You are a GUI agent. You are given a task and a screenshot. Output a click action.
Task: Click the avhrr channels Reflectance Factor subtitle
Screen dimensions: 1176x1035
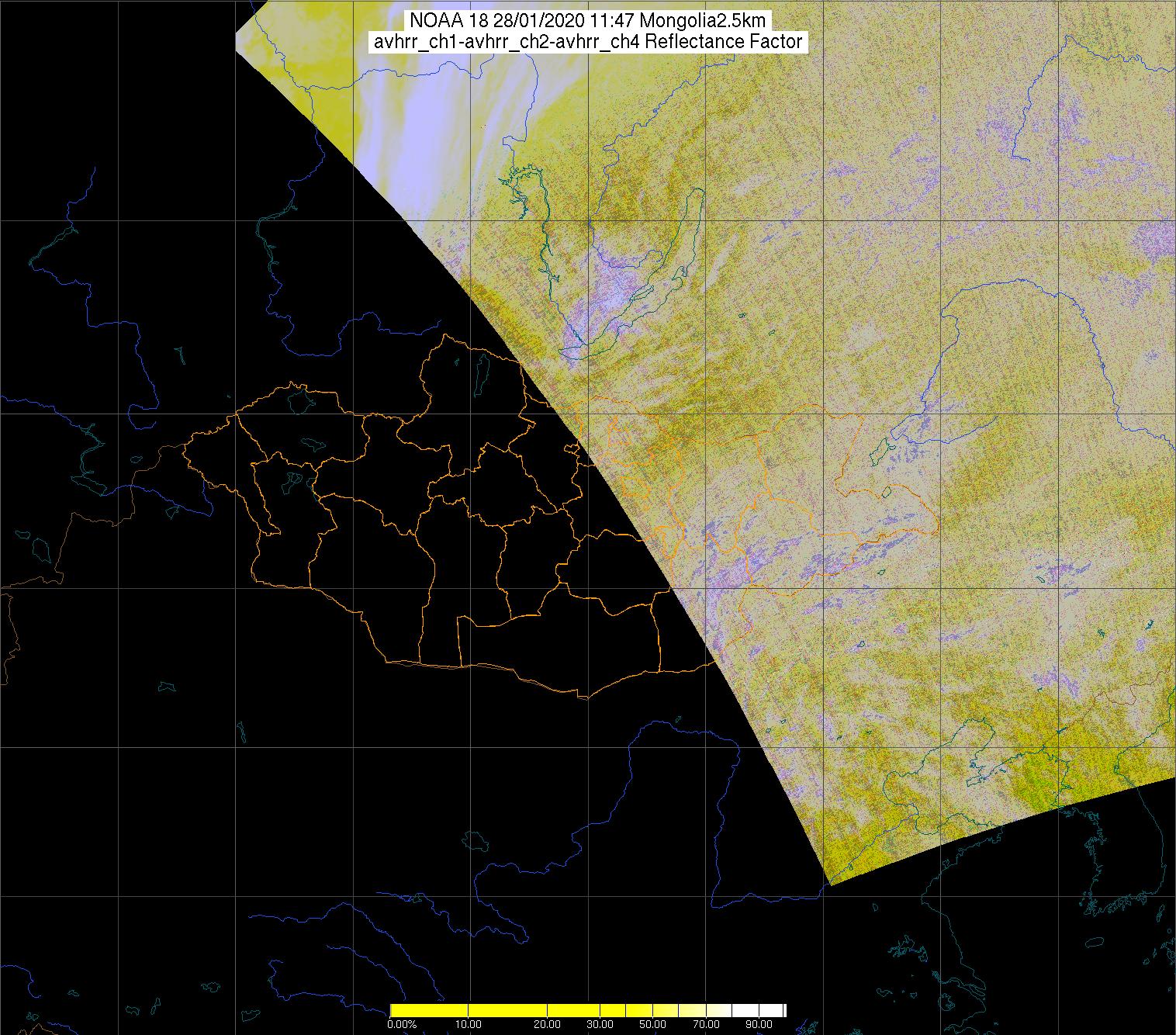pos(588,42)
